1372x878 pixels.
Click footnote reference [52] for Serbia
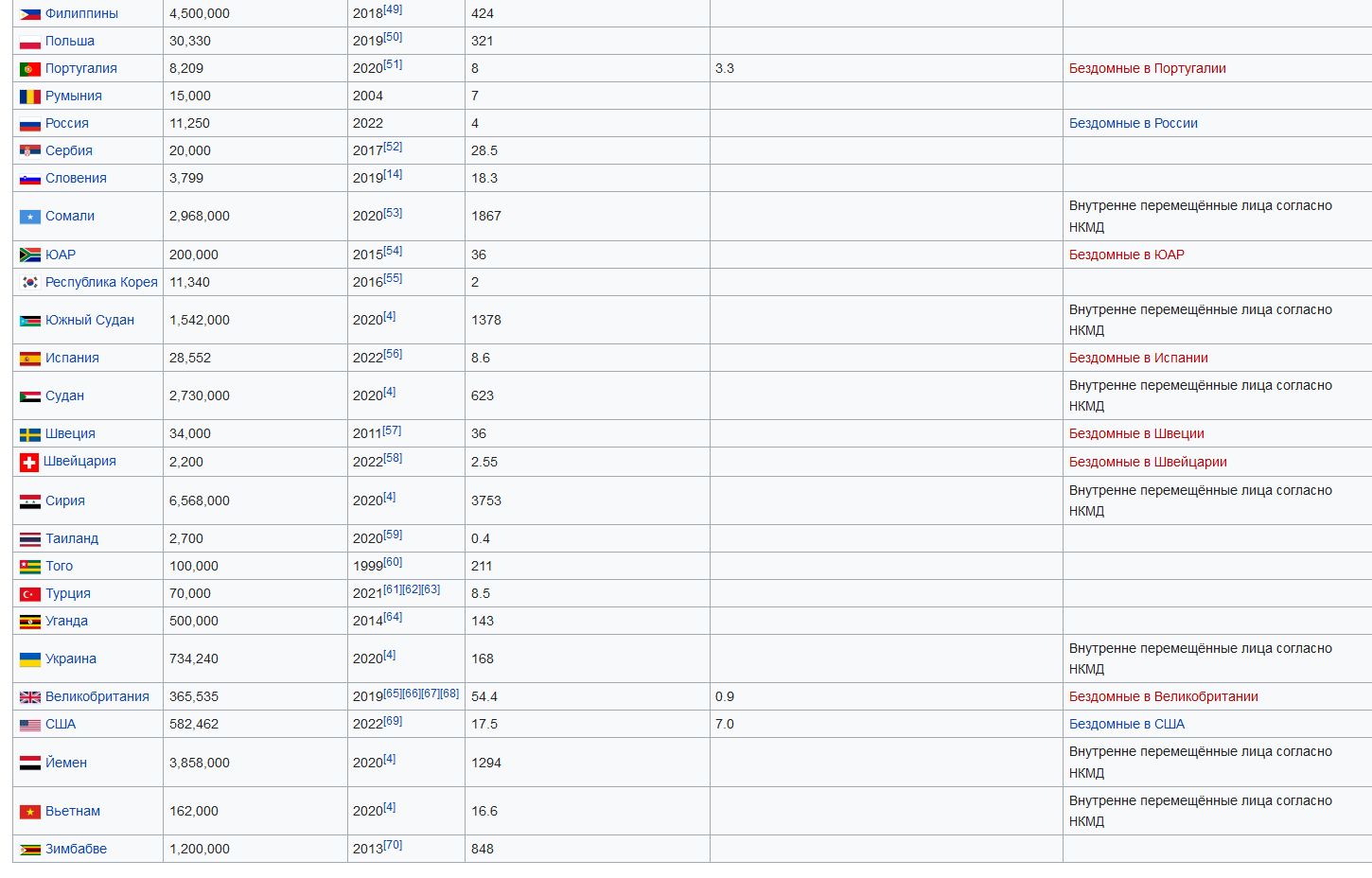coord(393,147)
